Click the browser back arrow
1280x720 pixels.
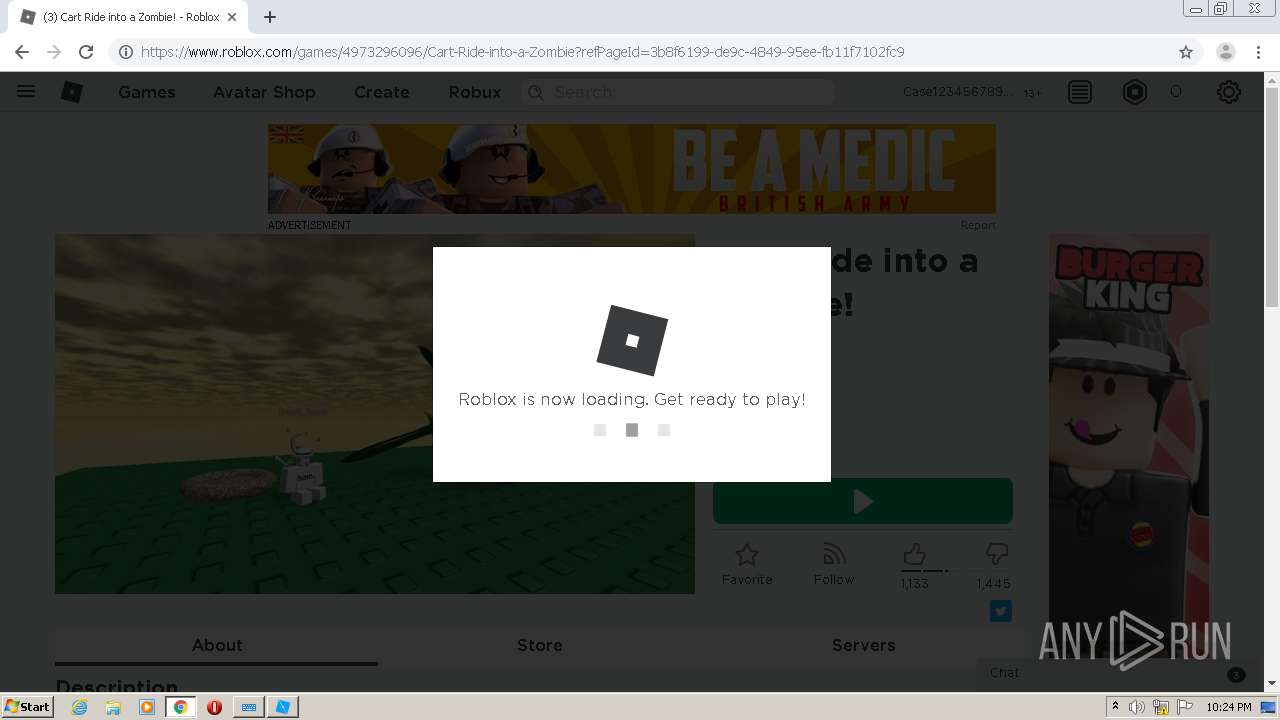(x=22, y=52)
